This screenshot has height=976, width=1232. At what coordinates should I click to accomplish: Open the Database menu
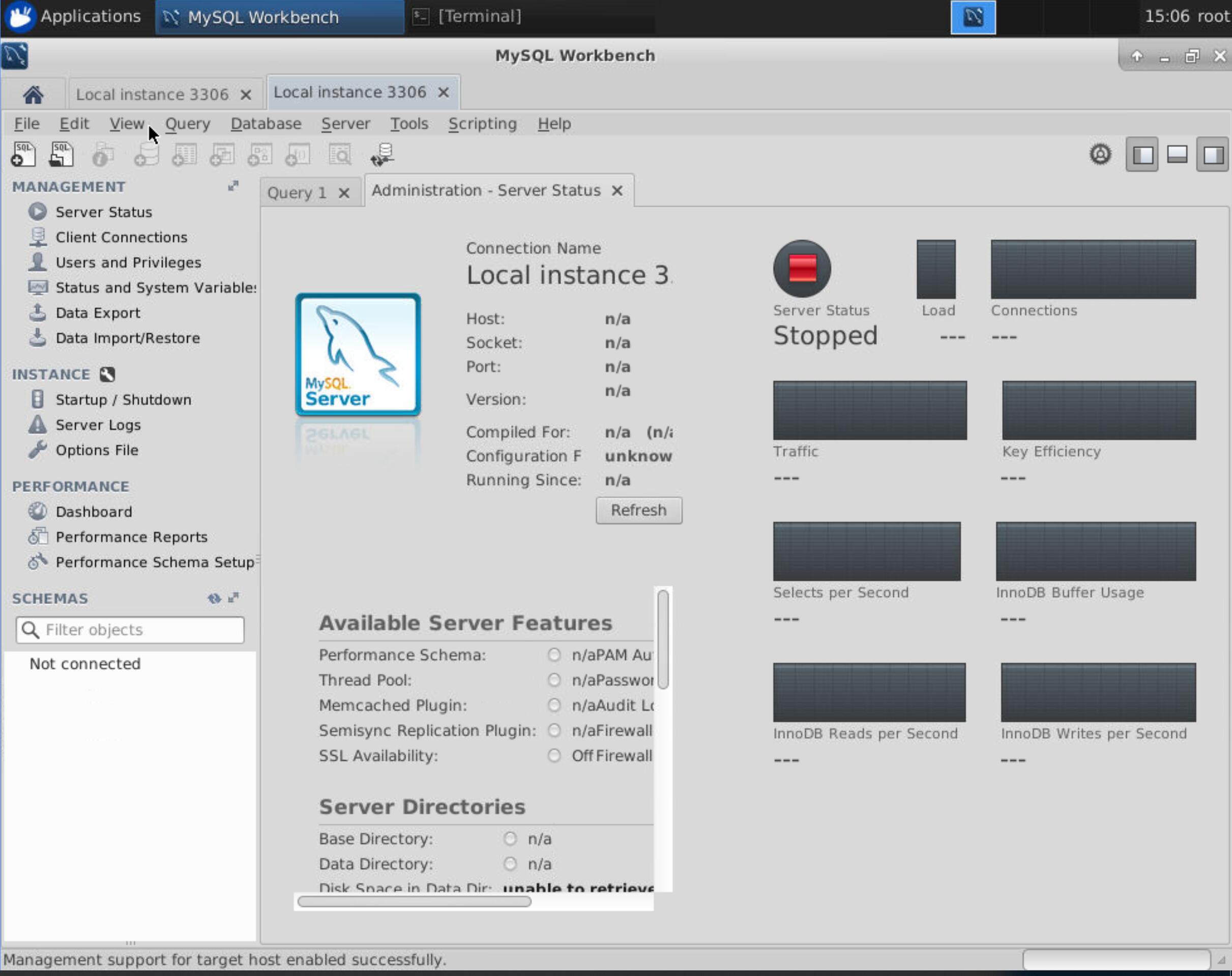pyautogui.click(x=266, y=124)
